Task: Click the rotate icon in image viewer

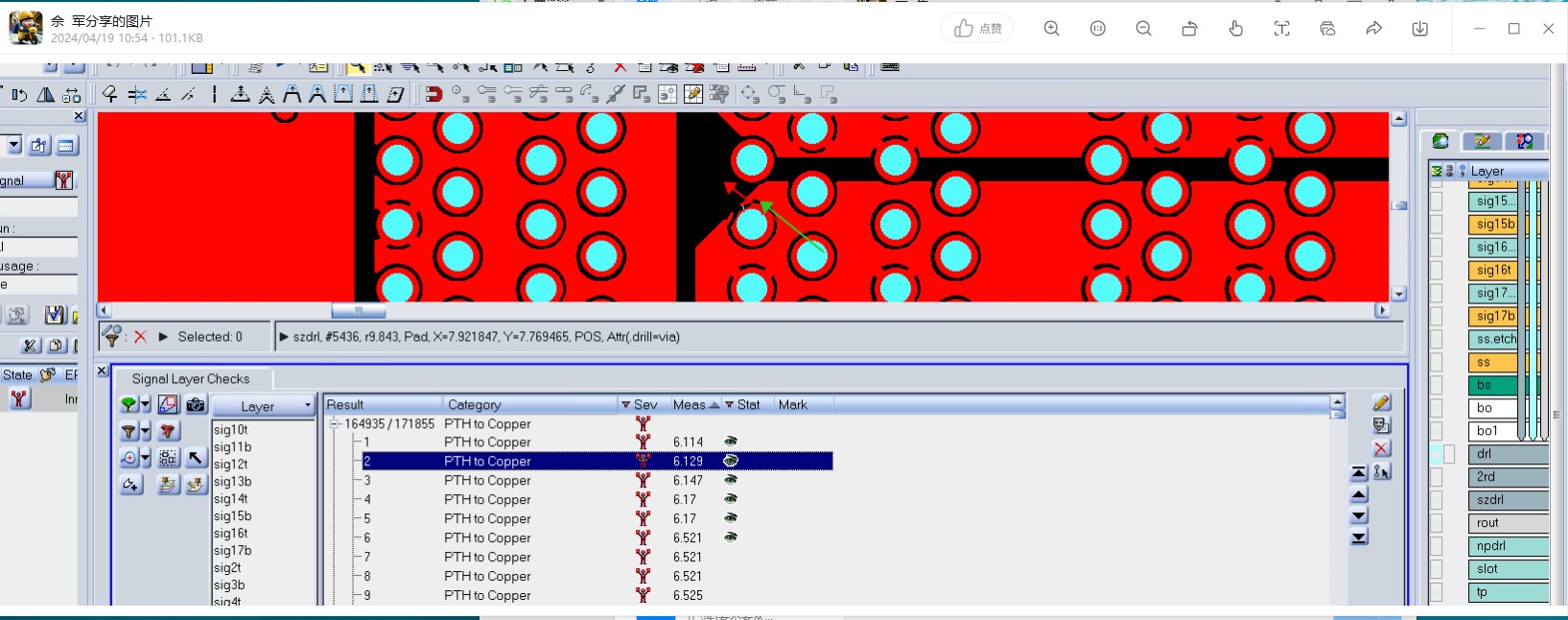Action: pos(1190,29)
